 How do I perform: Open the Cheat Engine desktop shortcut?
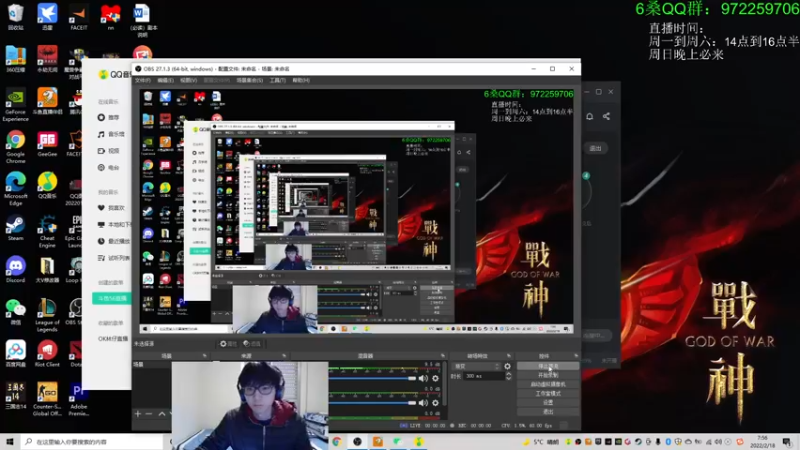point(47,231)
